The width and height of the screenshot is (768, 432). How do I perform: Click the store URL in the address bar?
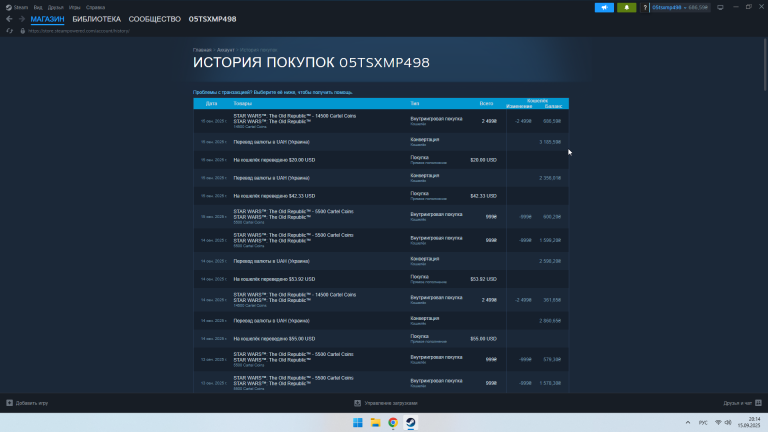79,31
